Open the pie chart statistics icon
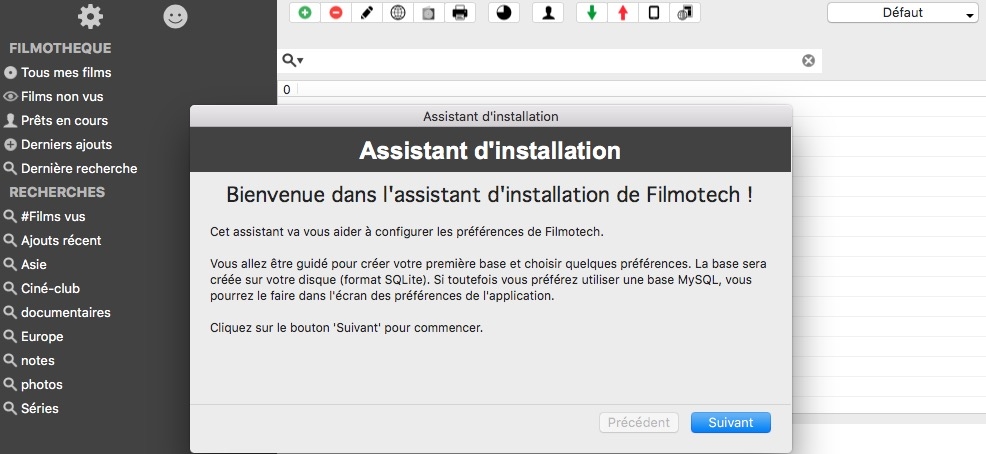 [x=504, y=13]
